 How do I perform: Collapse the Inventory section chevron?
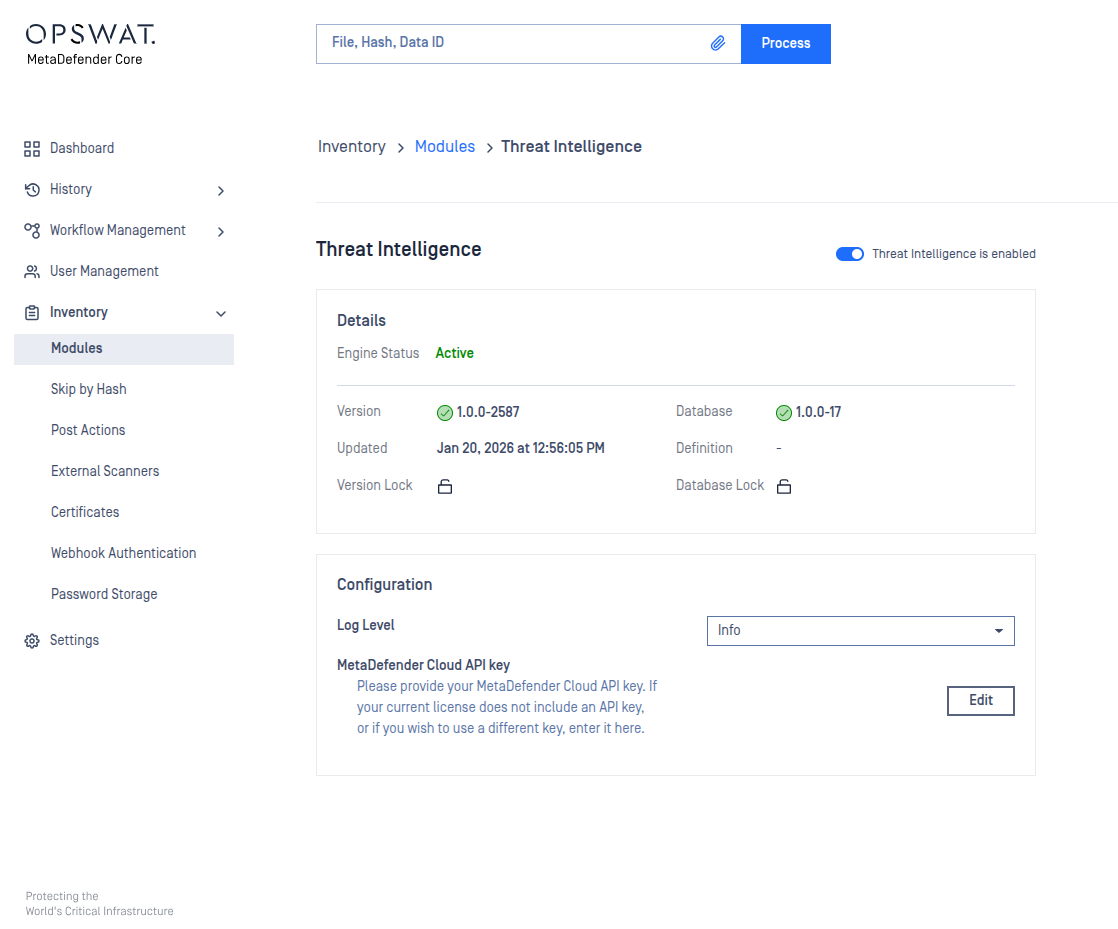[221, 313]
